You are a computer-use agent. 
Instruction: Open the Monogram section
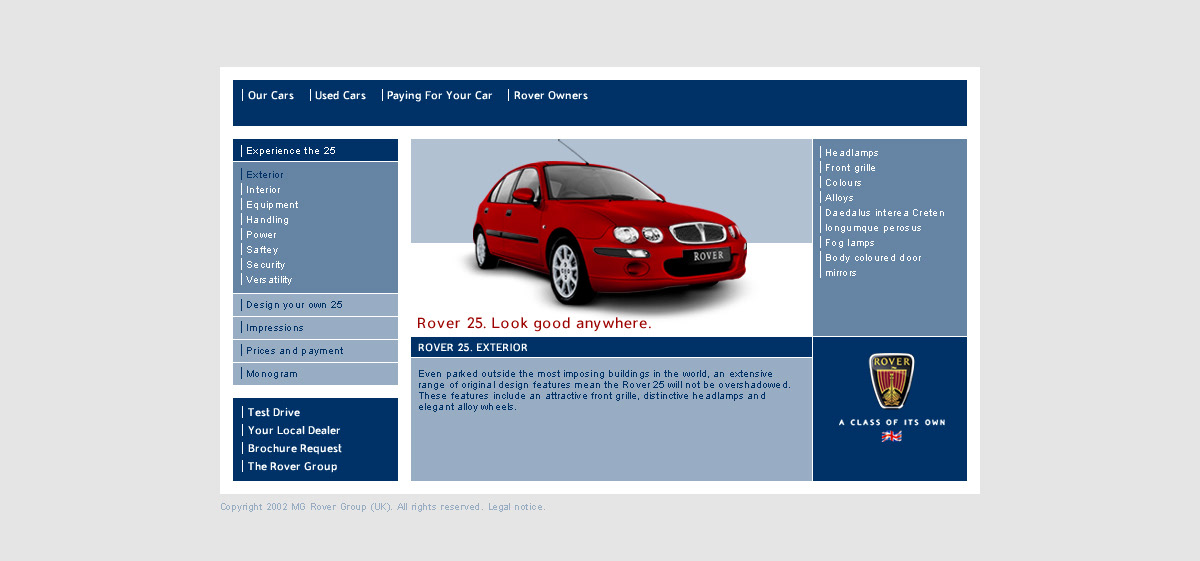coord(272,374)
